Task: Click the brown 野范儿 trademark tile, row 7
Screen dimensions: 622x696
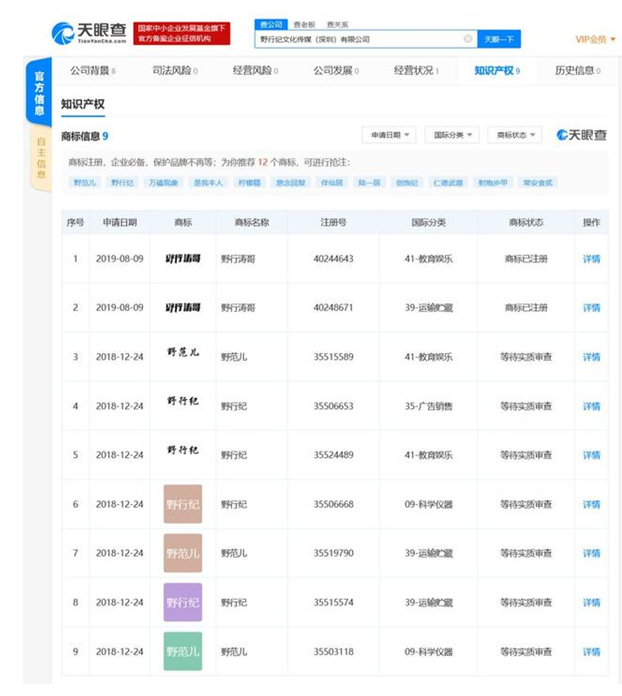Action: point(183,553)
